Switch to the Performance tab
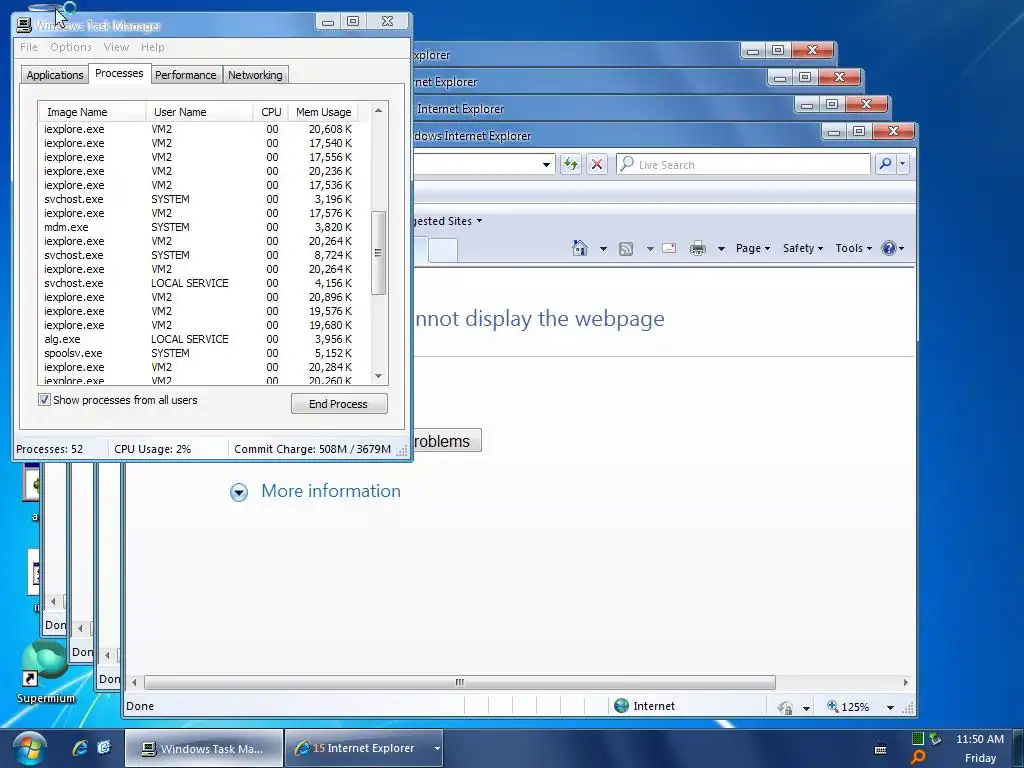Image resolution: width=1024 pixels, height=768 pixels. coord(185,75)
